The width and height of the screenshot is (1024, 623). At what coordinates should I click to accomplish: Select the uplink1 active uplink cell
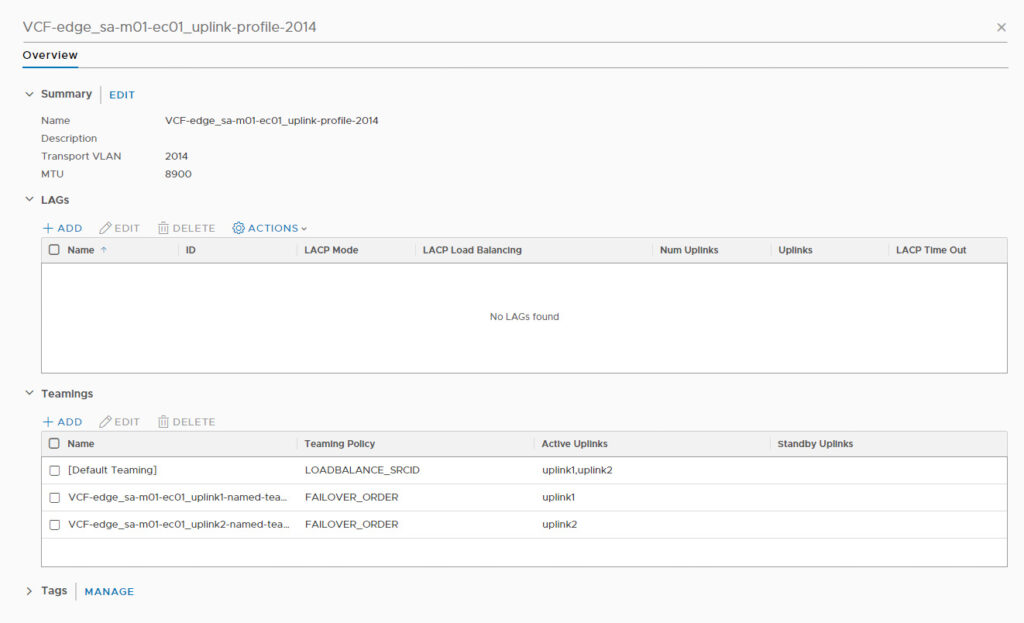coord(558,497)
